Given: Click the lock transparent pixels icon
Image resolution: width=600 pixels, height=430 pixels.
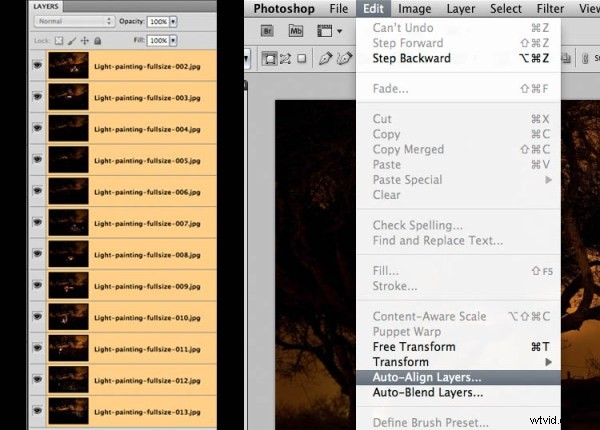Looking at the screenshot, I should pos(57,40).
